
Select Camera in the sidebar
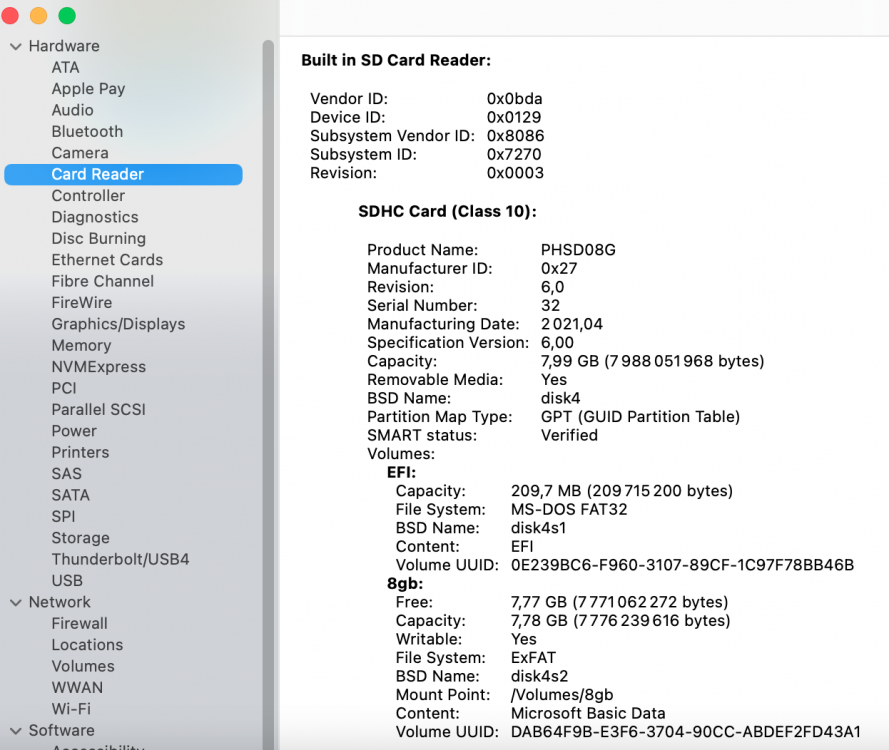pos(79,153)
